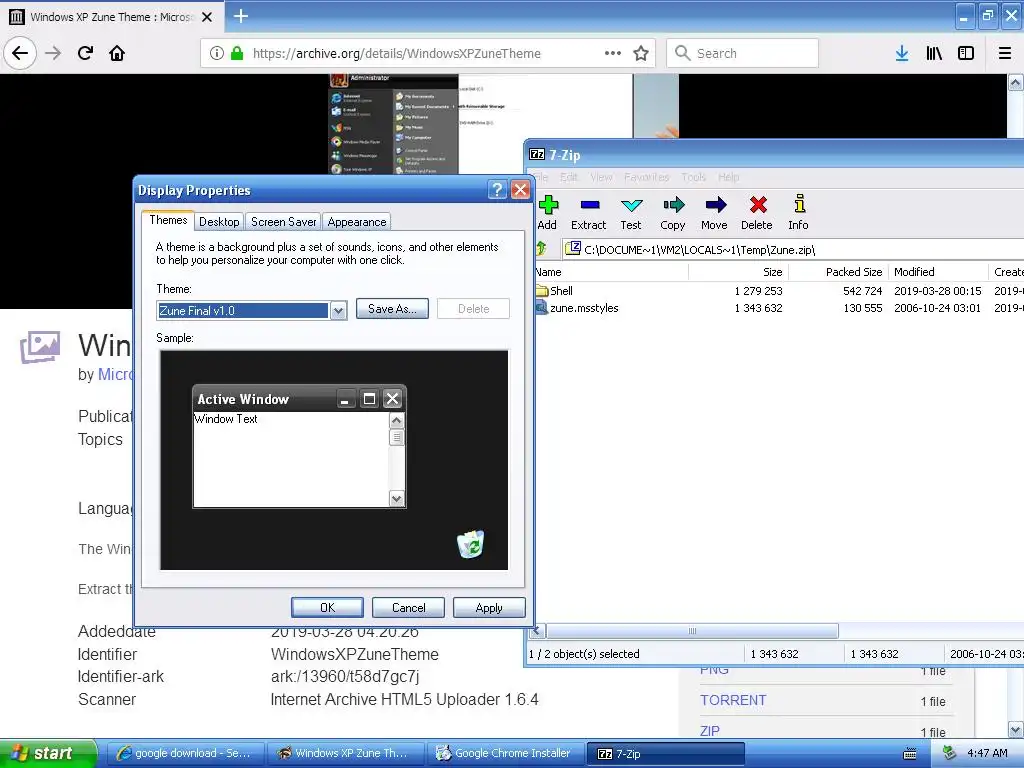Viewport: 1024px width, 768px height.
Task: Click the 7-Zip scrollbar left arrow
Action: pyautogui.click(x=537, y=631)
